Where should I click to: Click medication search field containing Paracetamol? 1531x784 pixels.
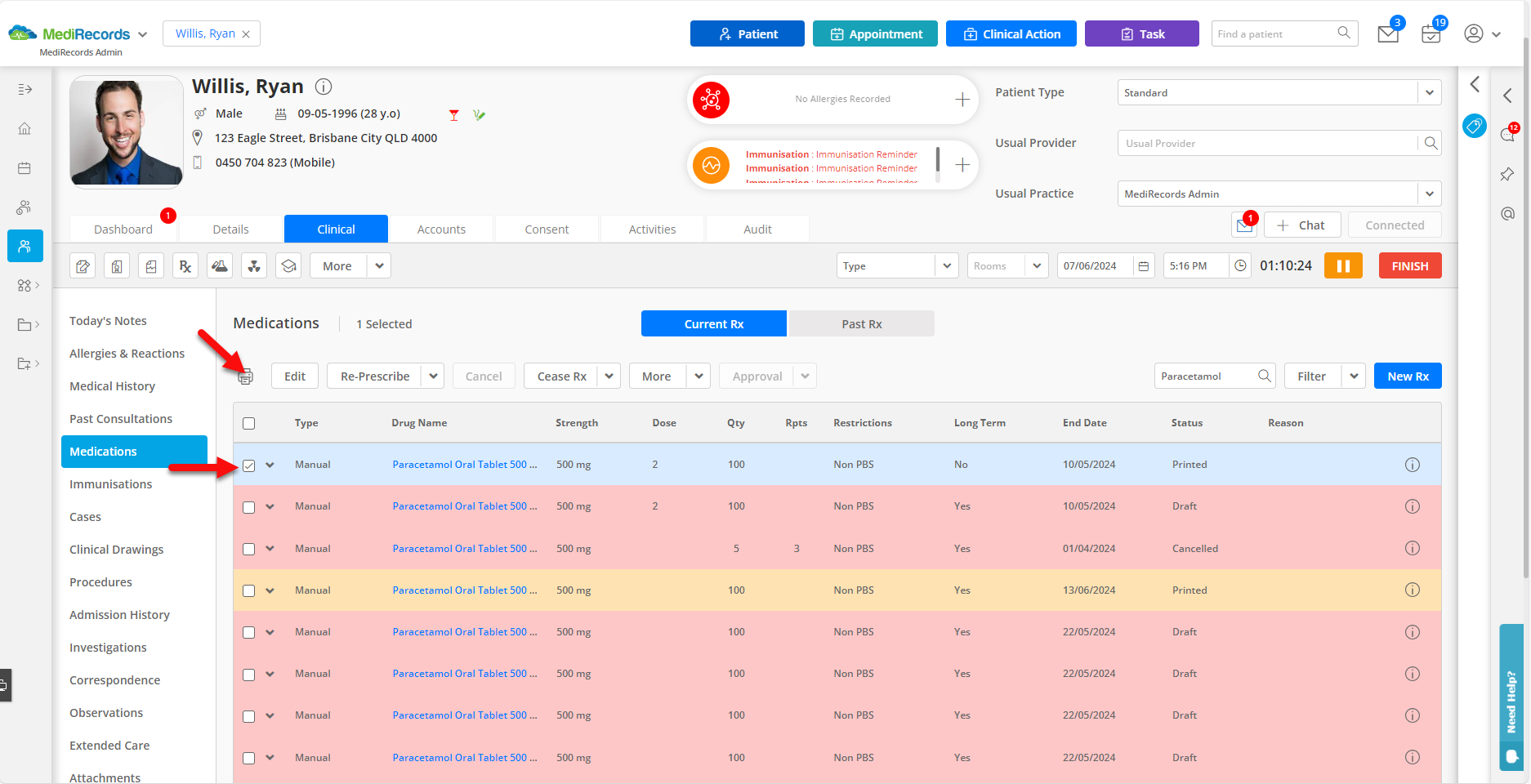pos(1215,376)
